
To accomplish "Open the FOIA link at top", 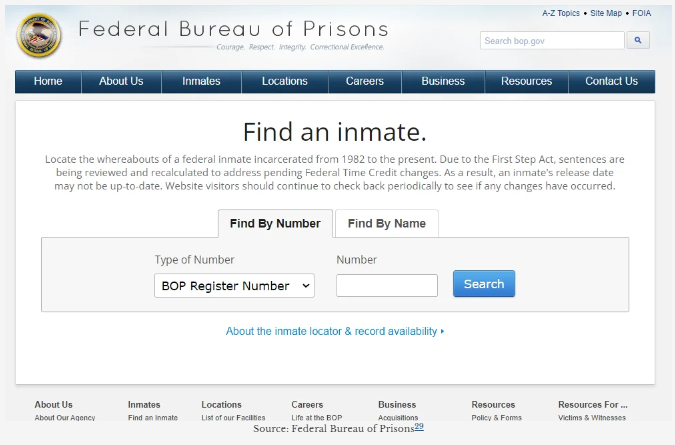I will (641, 14).
